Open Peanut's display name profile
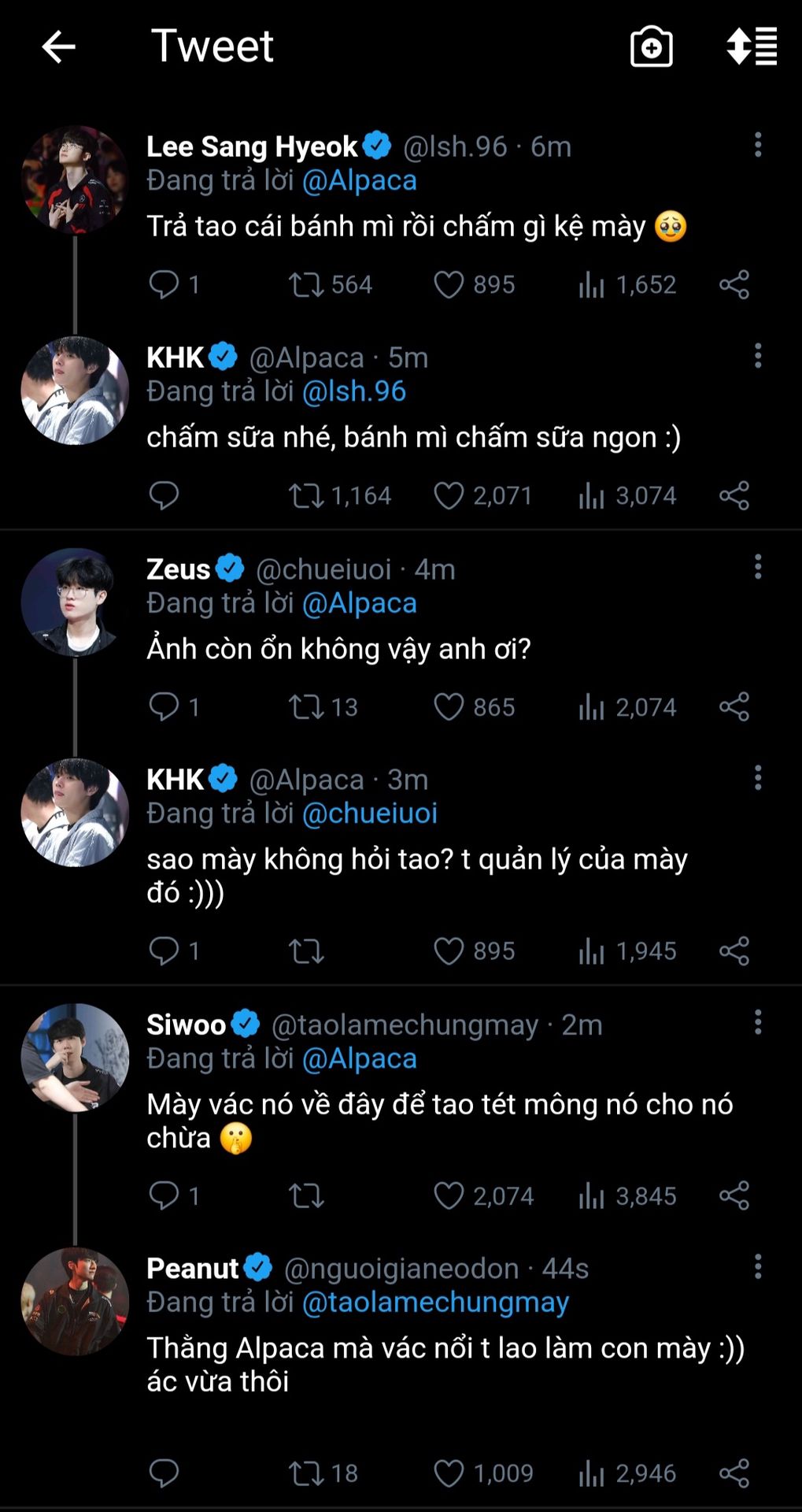This screenshot has width=802, height=1512. pyautogui.click(x=193, y=1269)
